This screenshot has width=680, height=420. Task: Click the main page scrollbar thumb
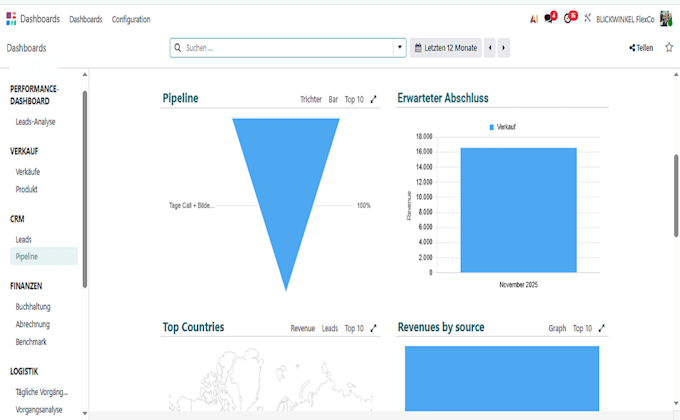[x=676, y=195]
